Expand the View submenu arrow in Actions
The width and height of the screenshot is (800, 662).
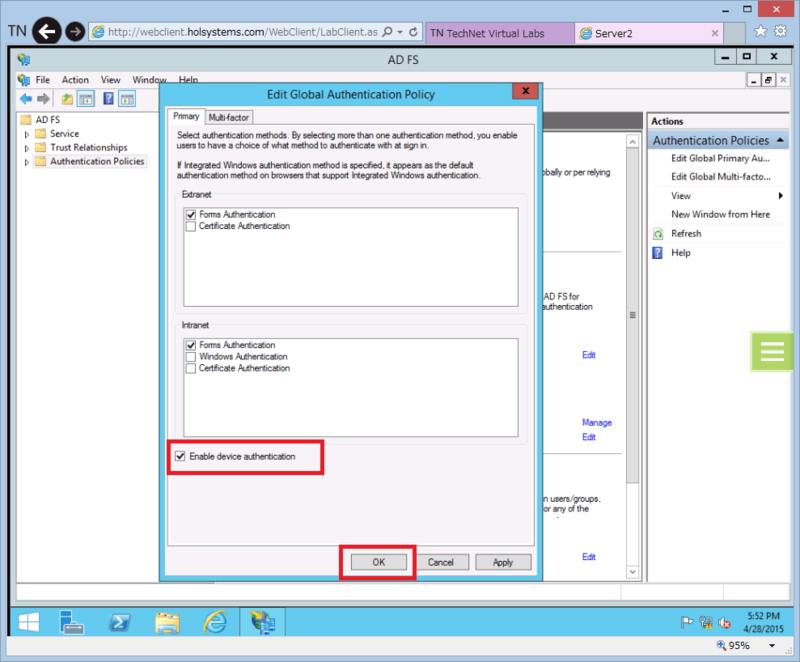(781, 196)
